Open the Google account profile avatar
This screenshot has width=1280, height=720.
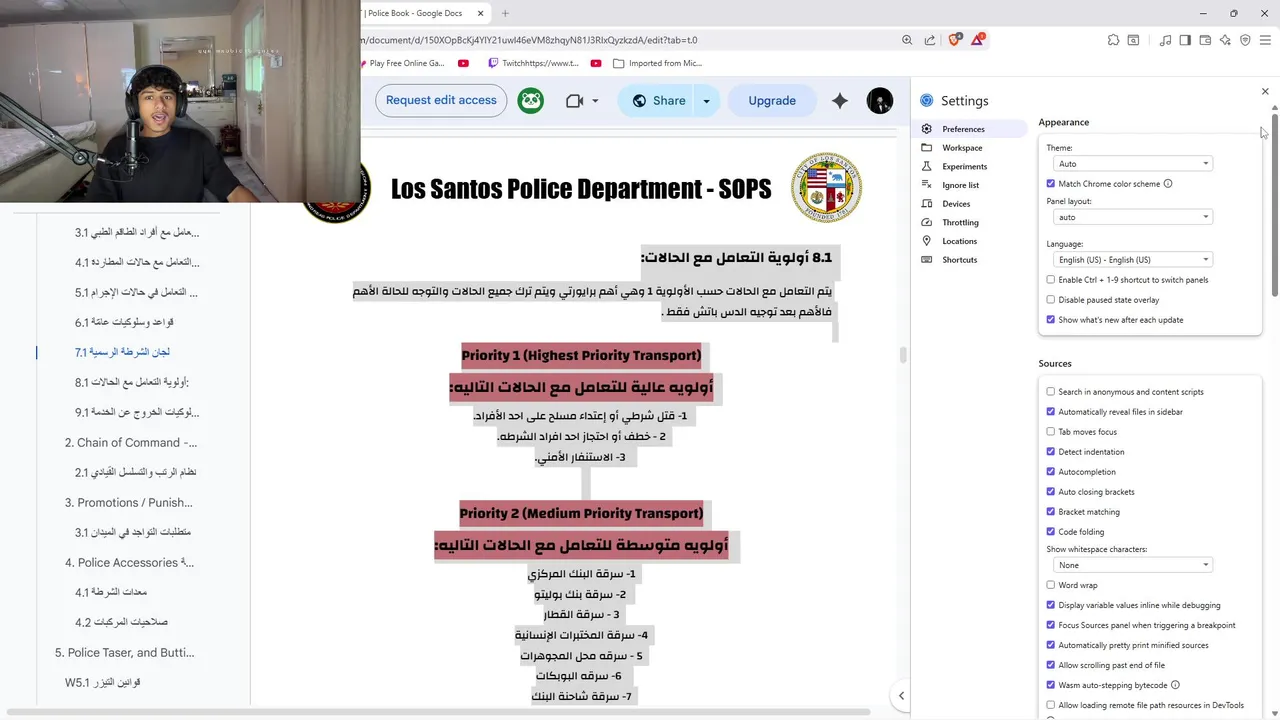880,100
